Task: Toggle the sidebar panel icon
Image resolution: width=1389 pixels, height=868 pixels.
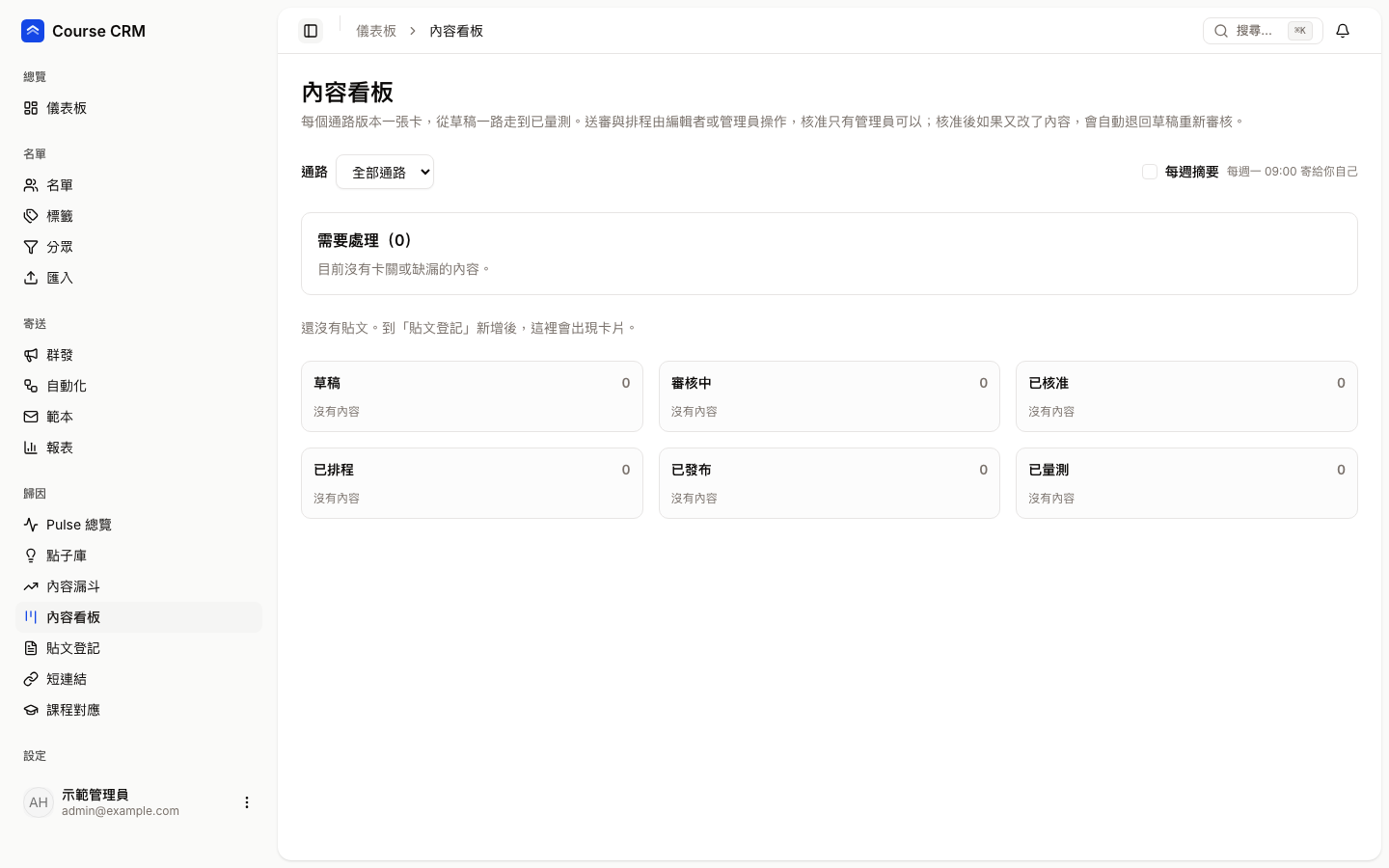Action: point(311,31)
